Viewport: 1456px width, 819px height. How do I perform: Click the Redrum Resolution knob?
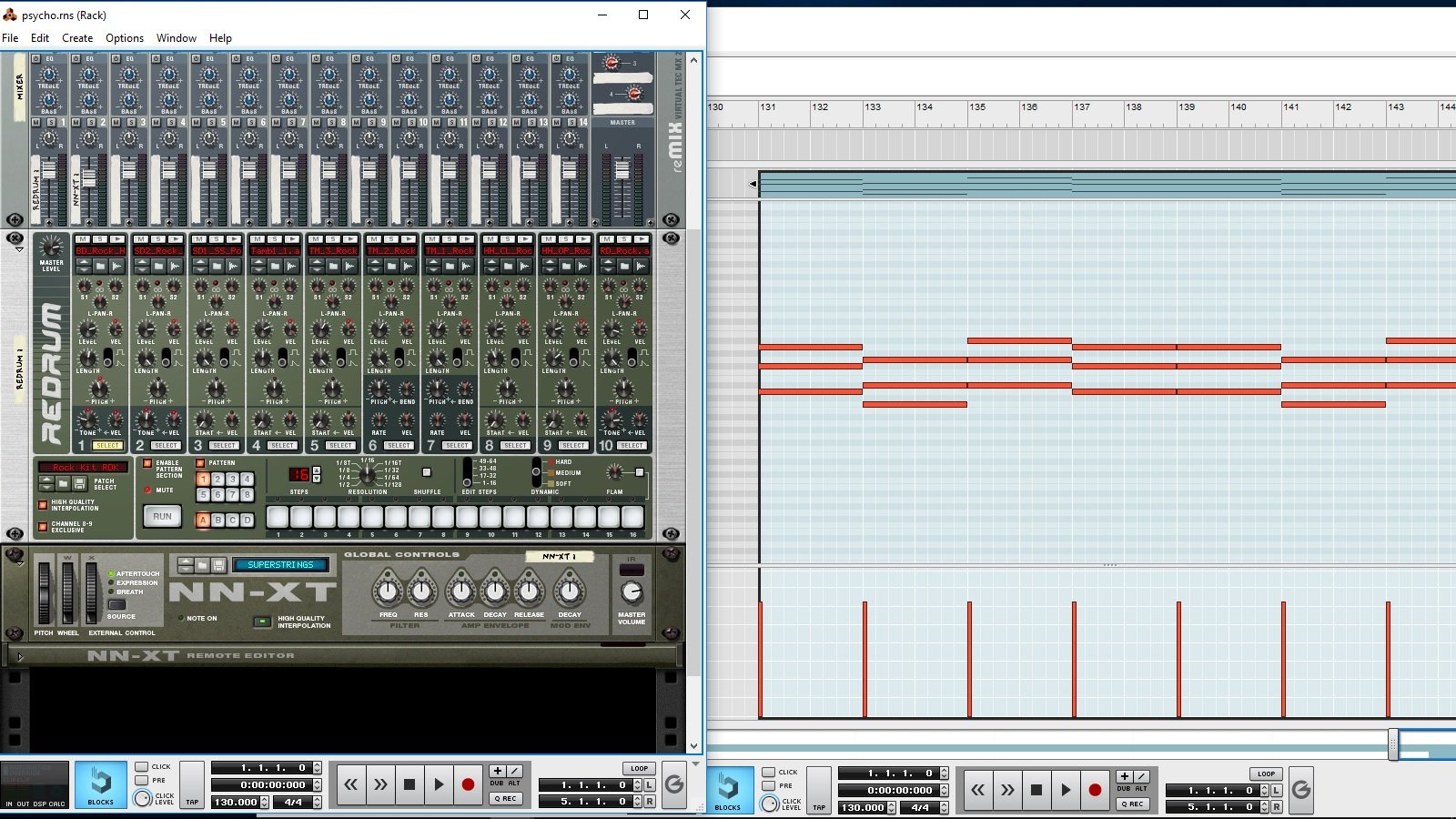pos(366,474)
